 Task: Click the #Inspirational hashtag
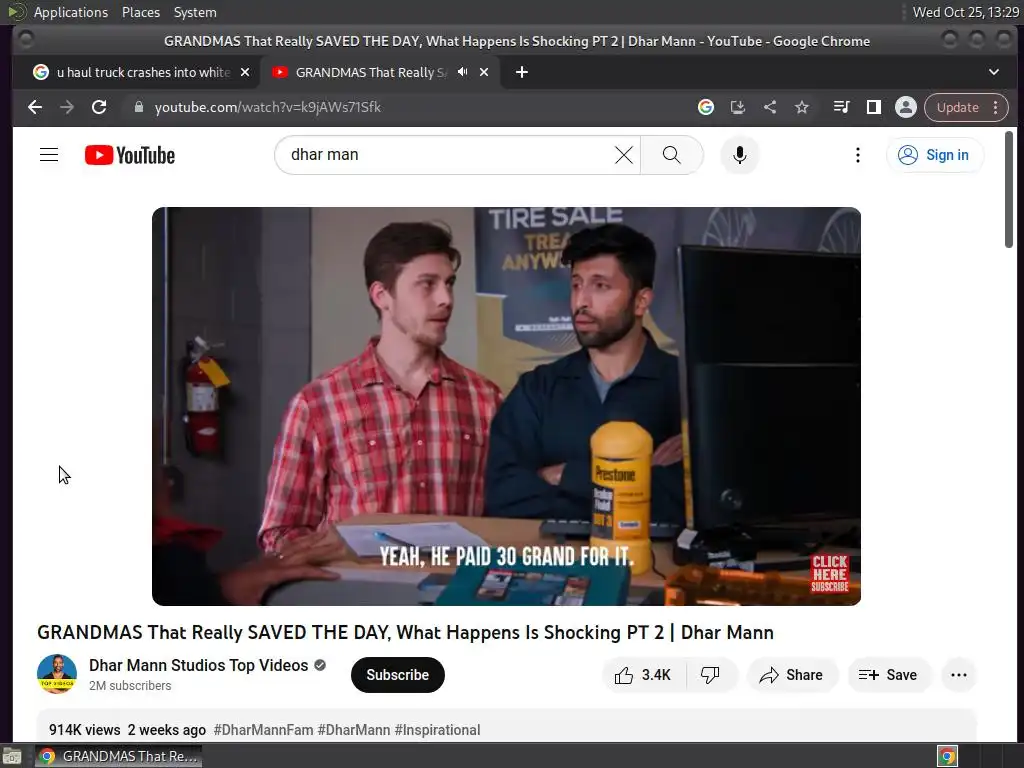tap(438, 730)
